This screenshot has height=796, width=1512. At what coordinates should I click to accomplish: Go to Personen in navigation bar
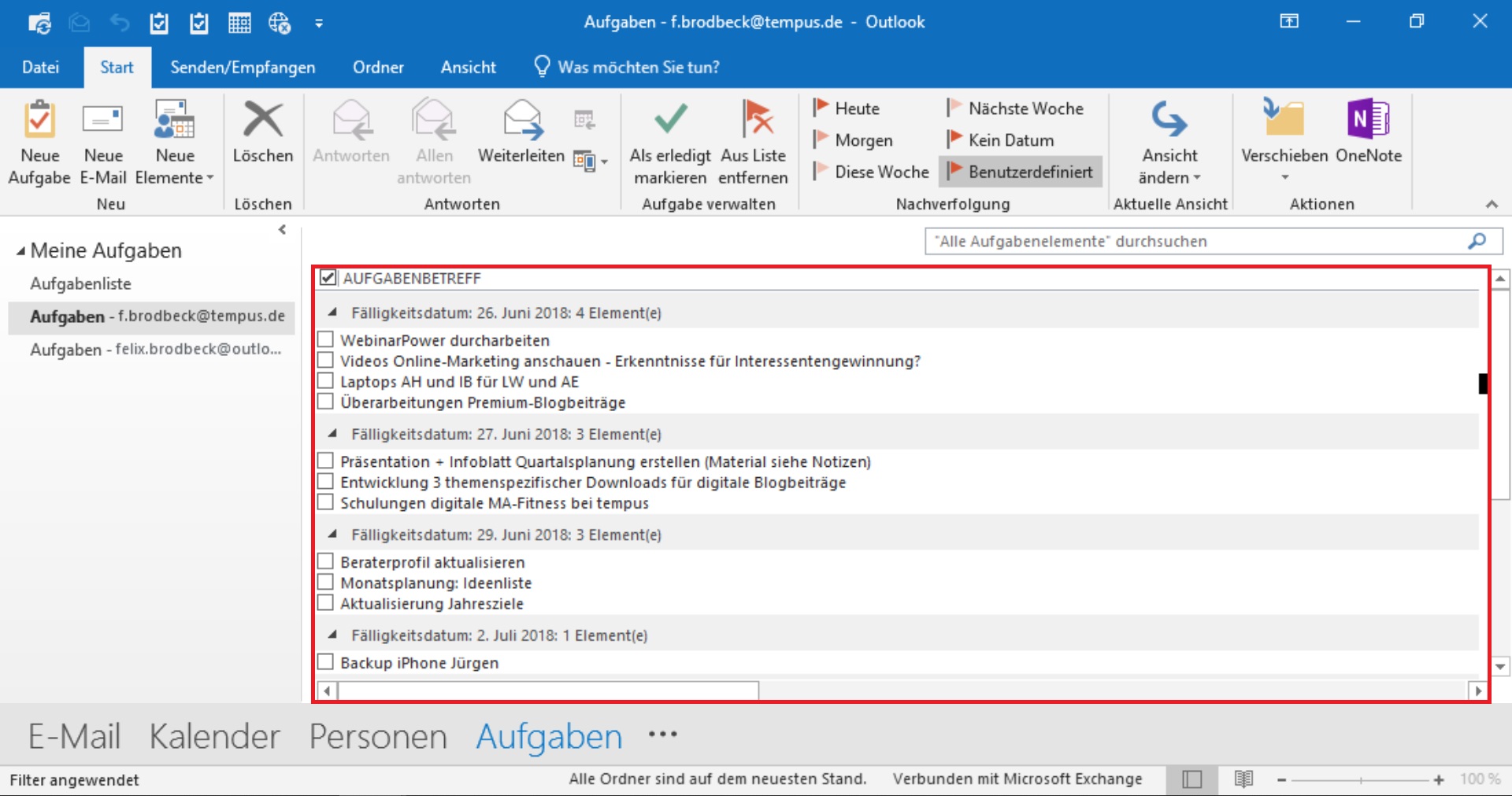point(378,736)
